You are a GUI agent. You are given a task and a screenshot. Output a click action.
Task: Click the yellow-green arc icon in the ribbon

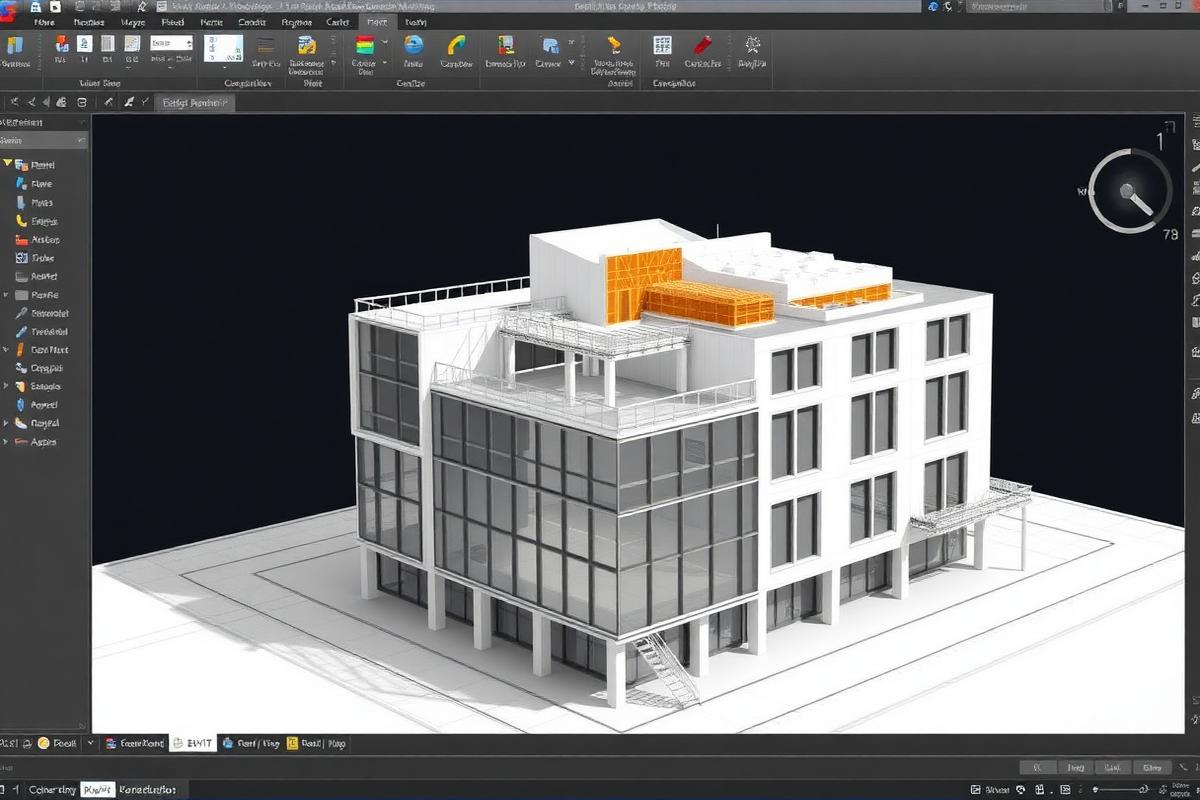[457, 45]
